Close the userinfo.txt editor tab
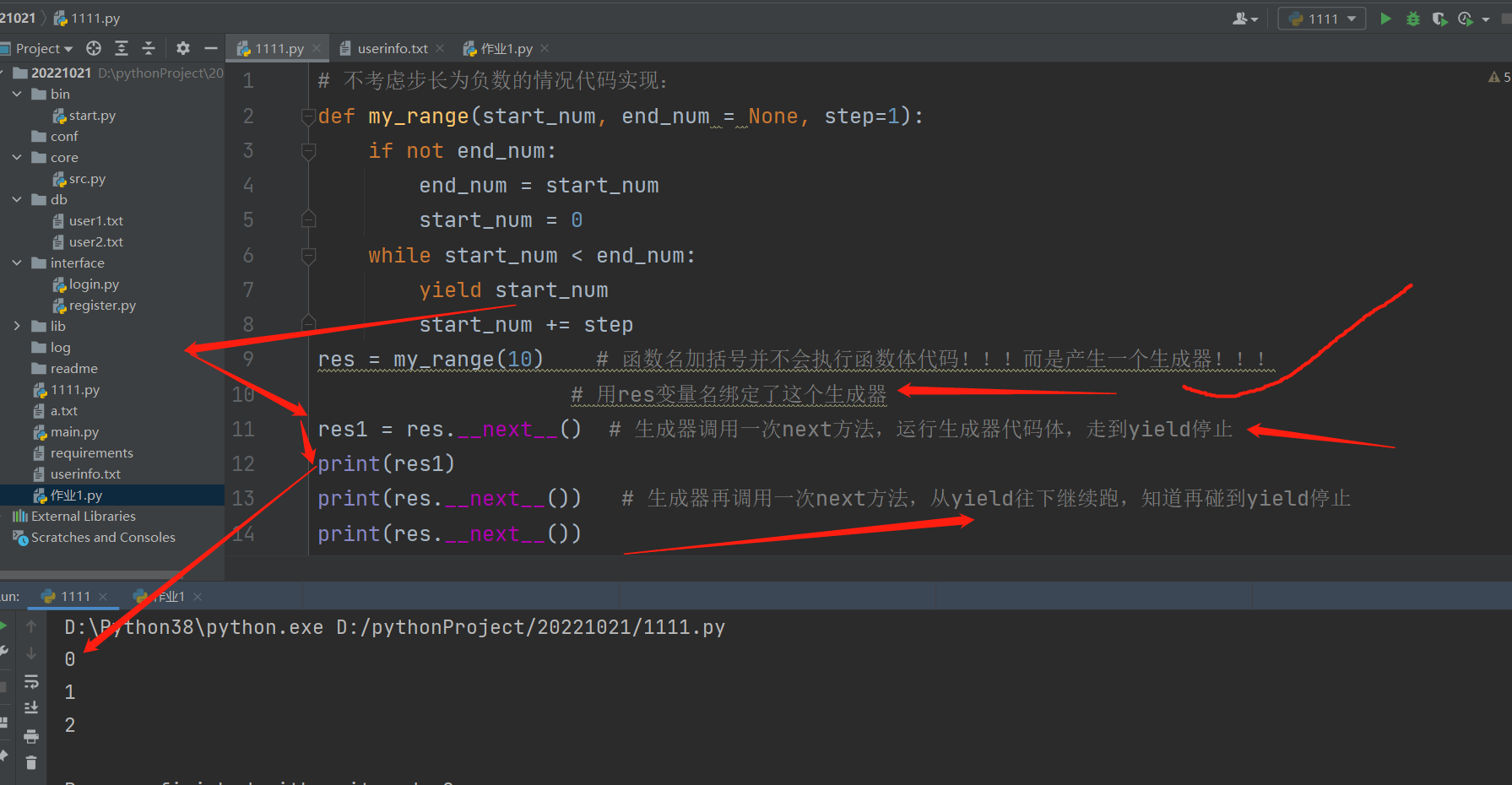Image resolution: width=1512 pixels, height=785 pixels. click(x=440, y=48)
